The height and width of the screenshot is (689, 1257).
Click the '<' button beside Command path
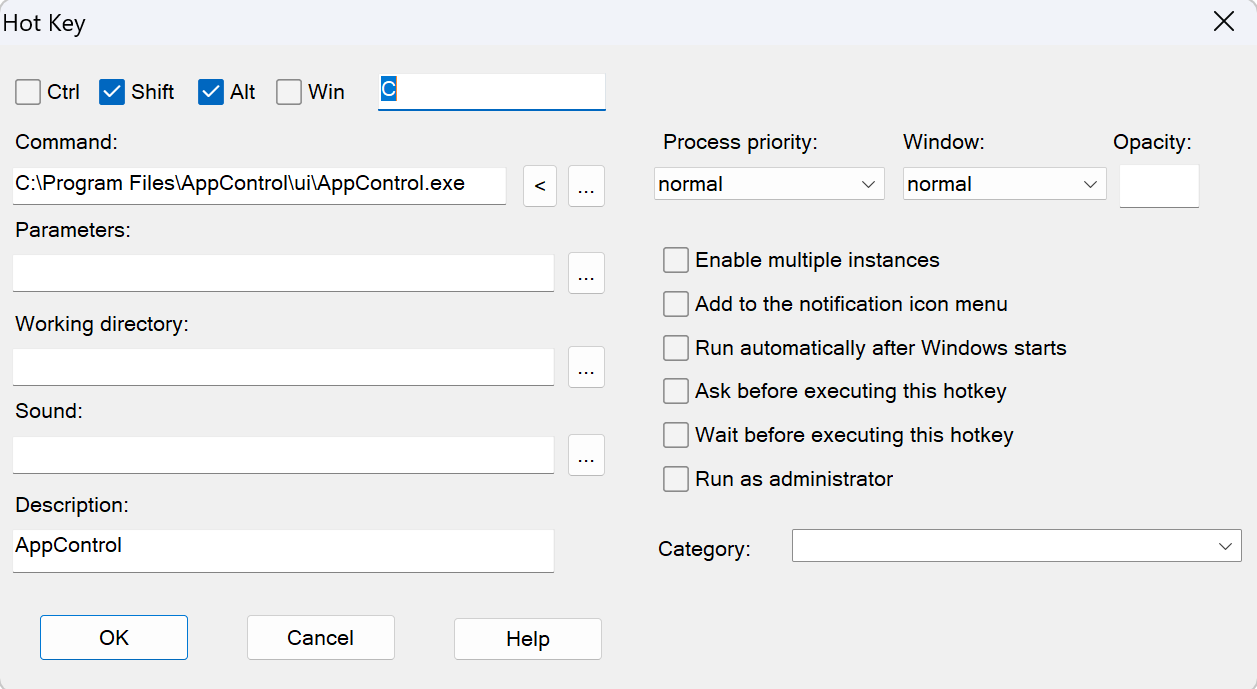click(x=540, y=186)
